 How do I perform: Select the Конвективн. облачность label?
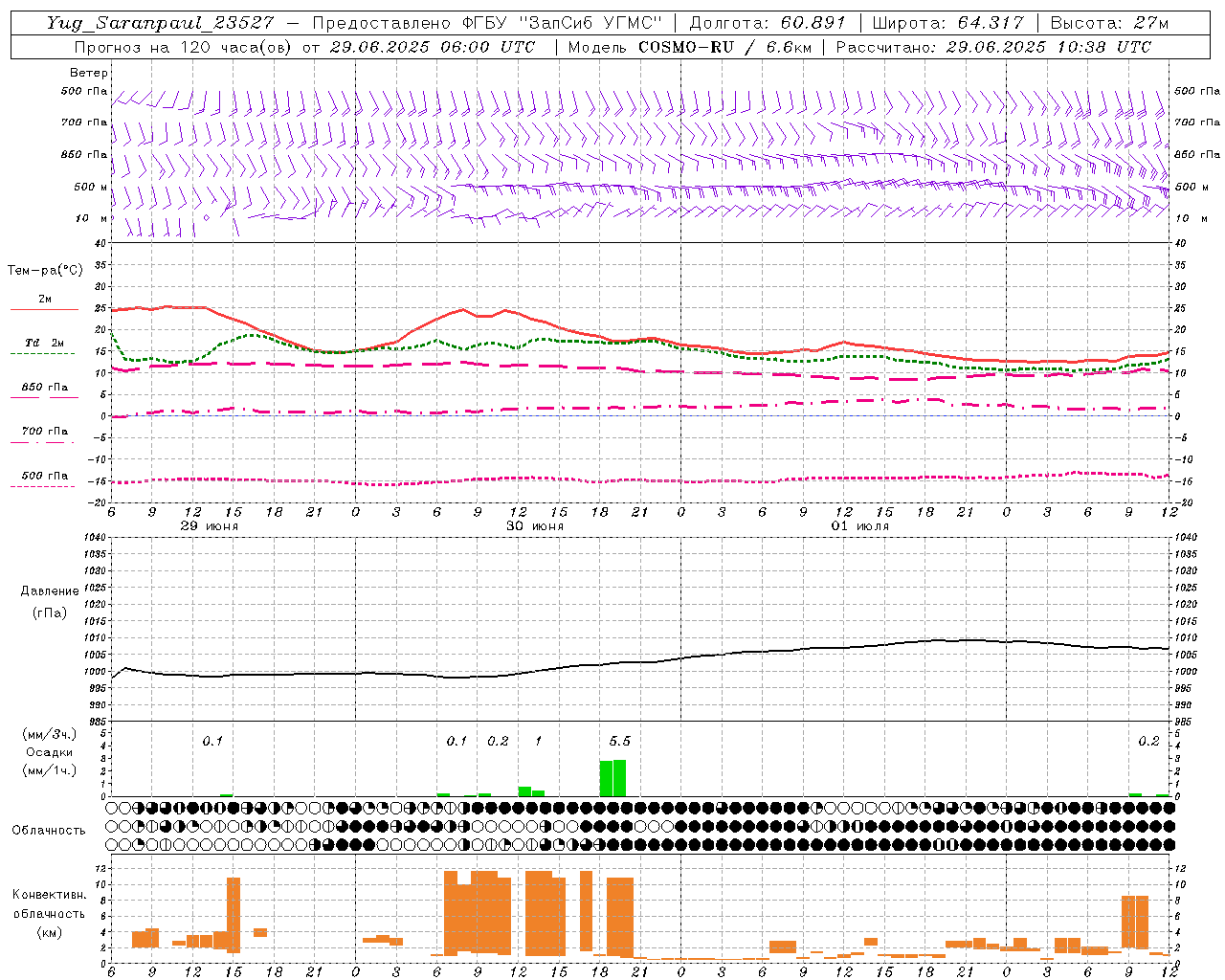[x=49, y=903]
